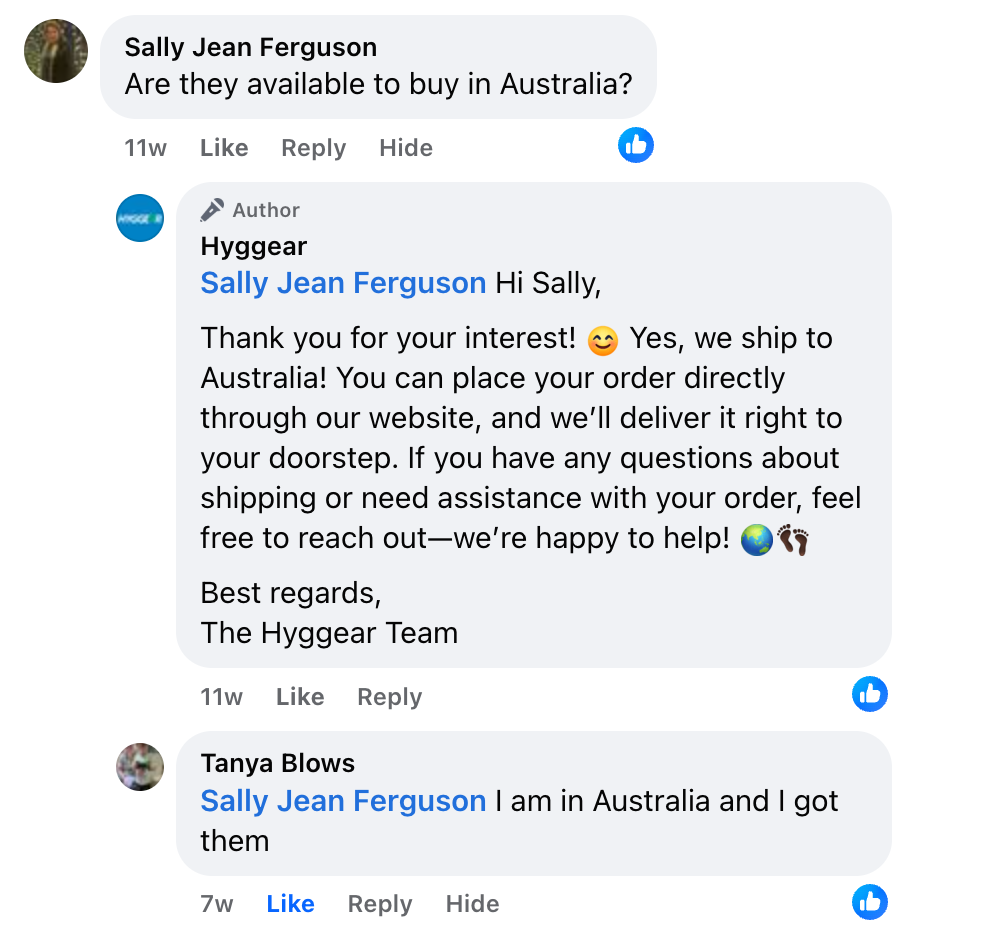Screen dimensions: 982x938
Task: View like reaction on Hyggear's reply
Action: click(870, 694)
